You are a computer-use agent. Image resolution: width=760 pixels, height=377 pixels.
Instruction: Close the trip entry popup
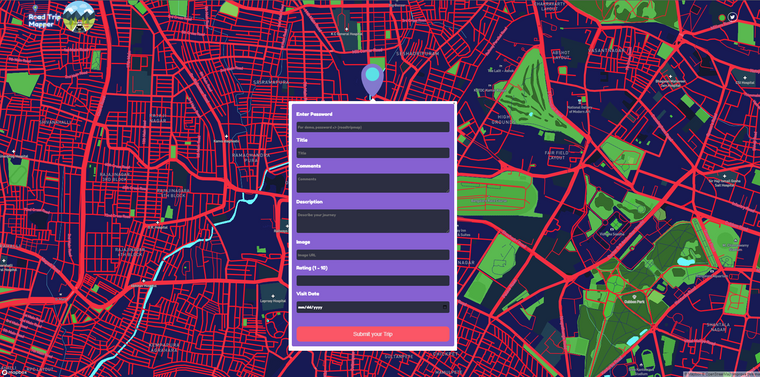454,103
